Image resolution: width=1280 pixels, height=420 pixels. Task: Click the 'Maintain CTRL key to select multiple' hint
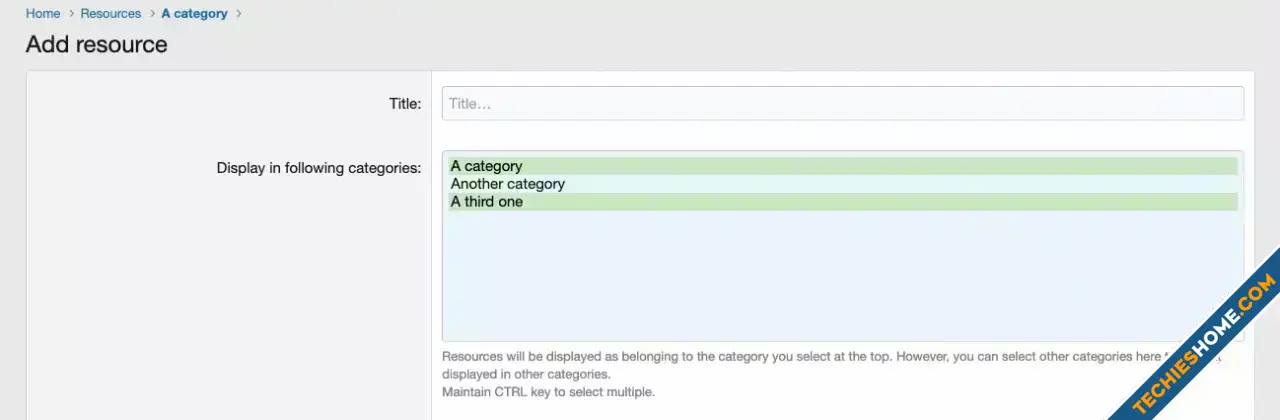pyautogui.click(x=548, y=392)
